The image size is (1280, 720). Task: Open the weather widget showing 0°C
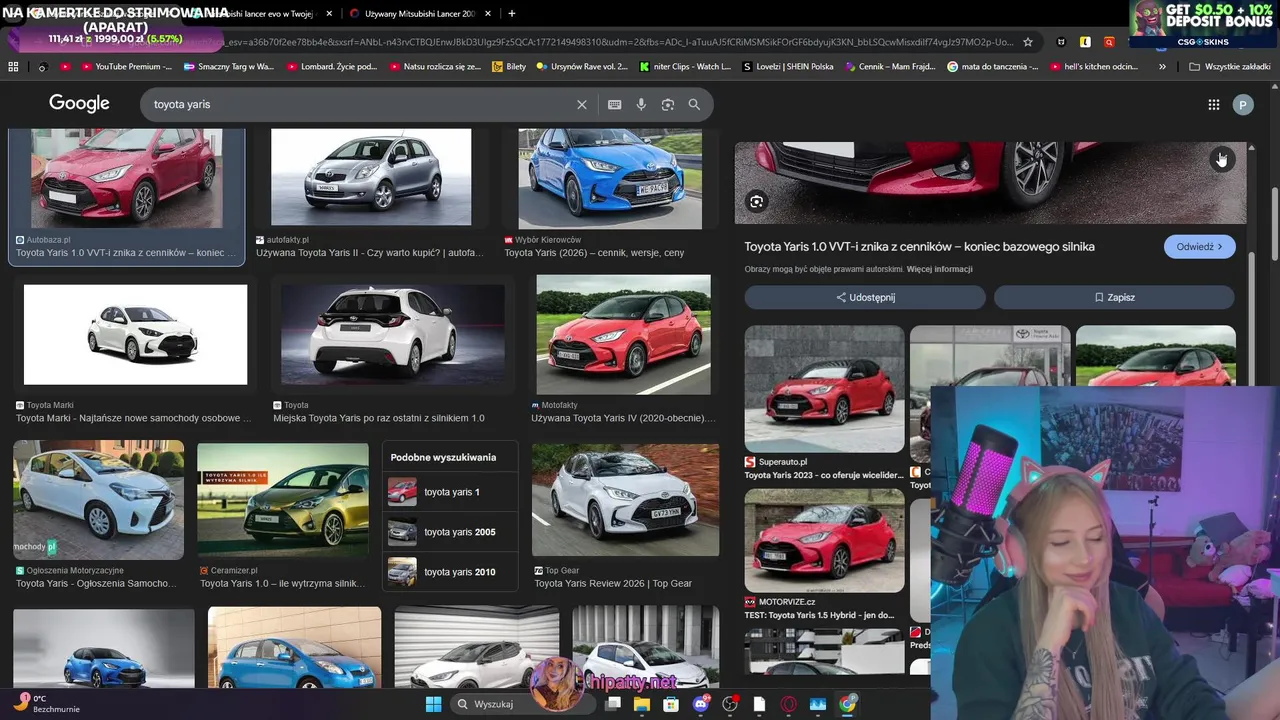point(45,704)
